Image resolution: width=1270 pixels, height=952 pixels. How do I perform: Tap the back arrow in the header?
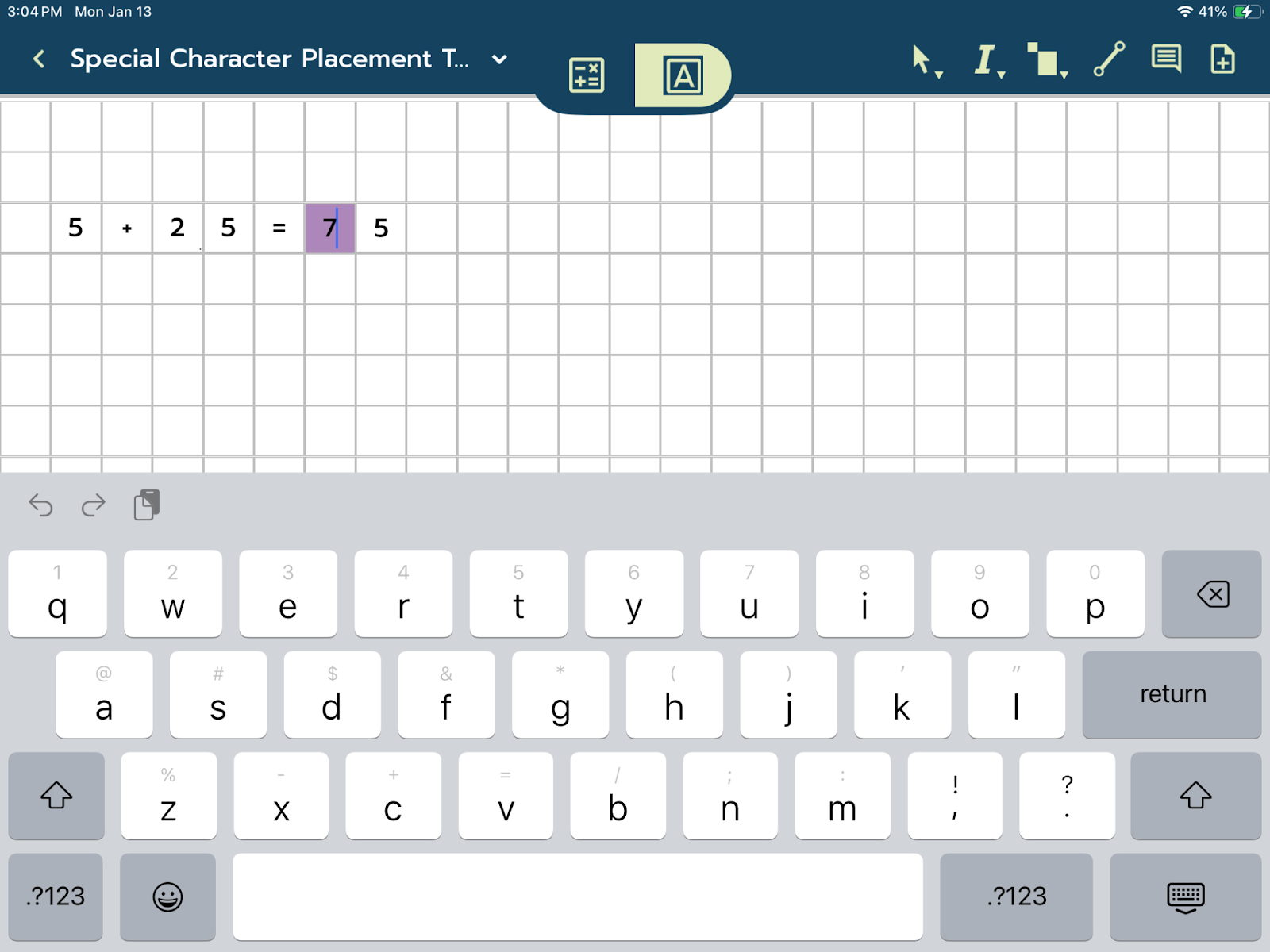38,59
